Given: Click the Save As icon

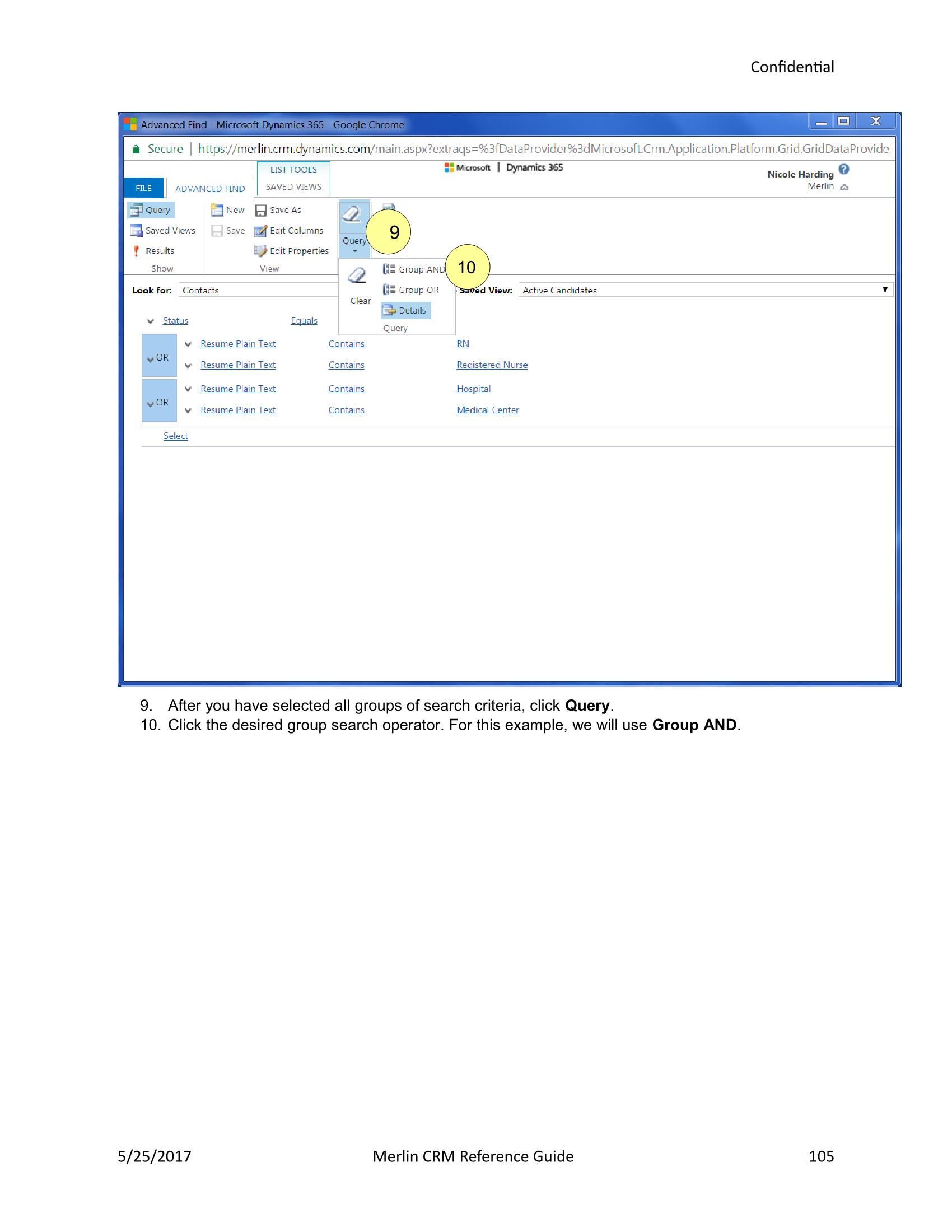Looking at the screenshot, I should click(279, 210).
